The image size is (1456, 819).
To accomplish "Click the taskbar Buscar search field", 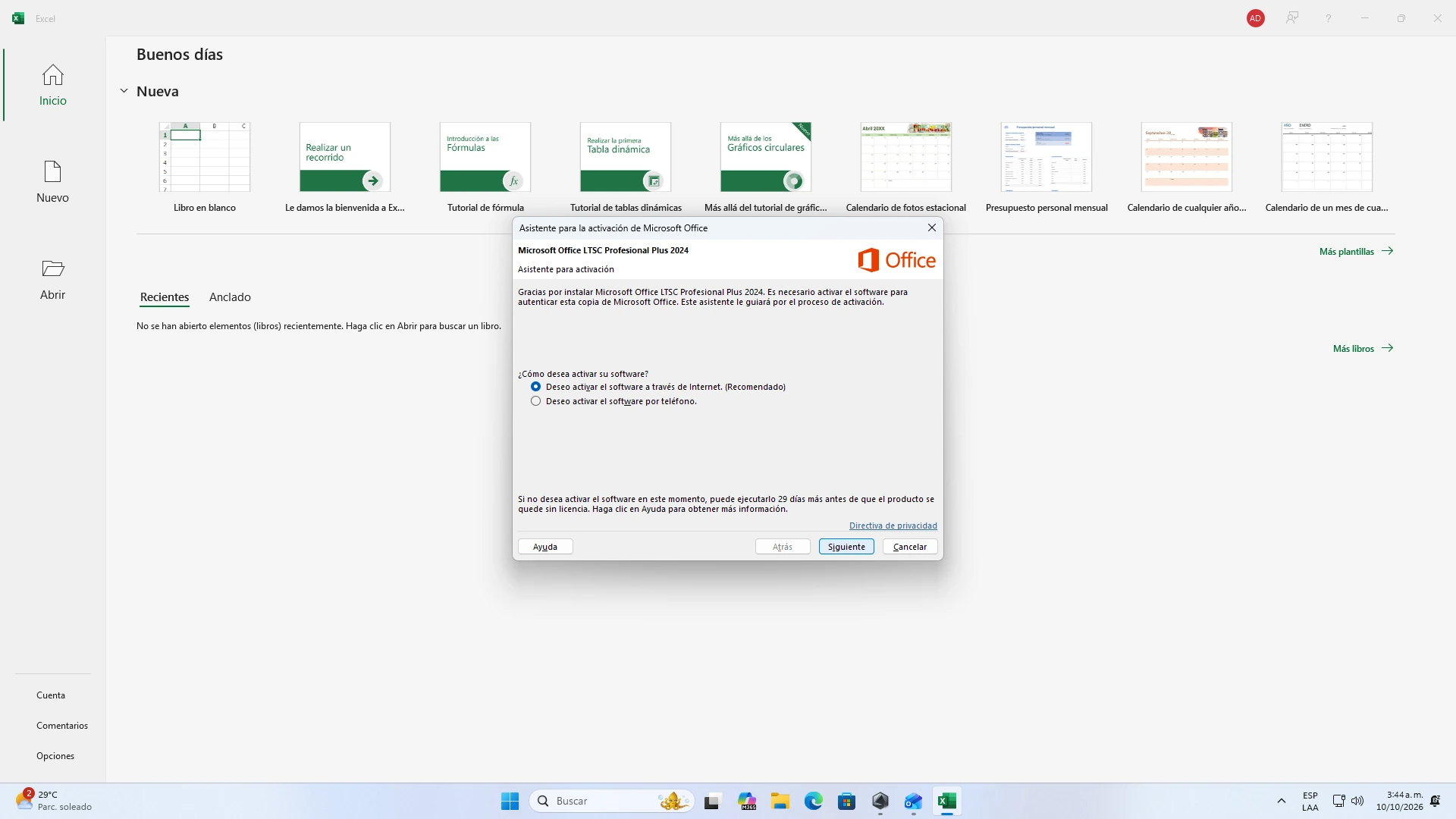I will (x=611, y=801).
